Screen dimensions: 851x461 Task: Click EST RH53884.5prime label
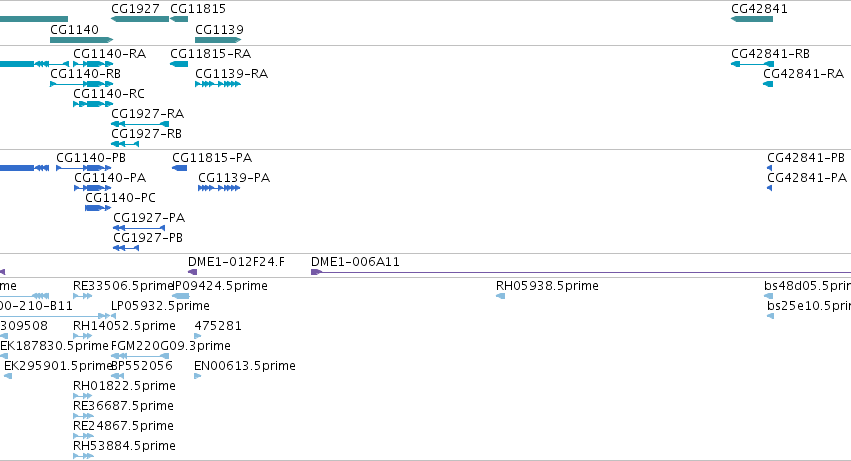click(x=124, y=446)
